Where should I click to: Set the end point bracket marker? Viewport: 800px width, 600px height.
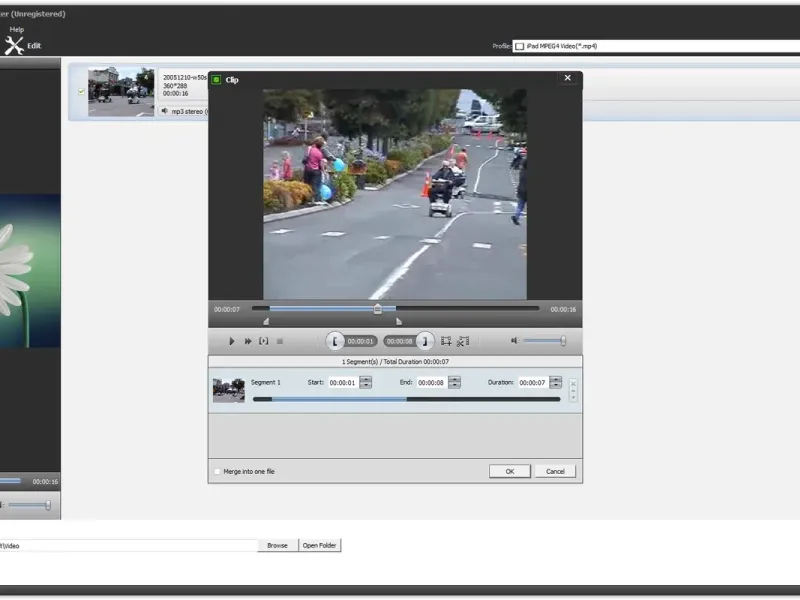click(x=425, y=341)
